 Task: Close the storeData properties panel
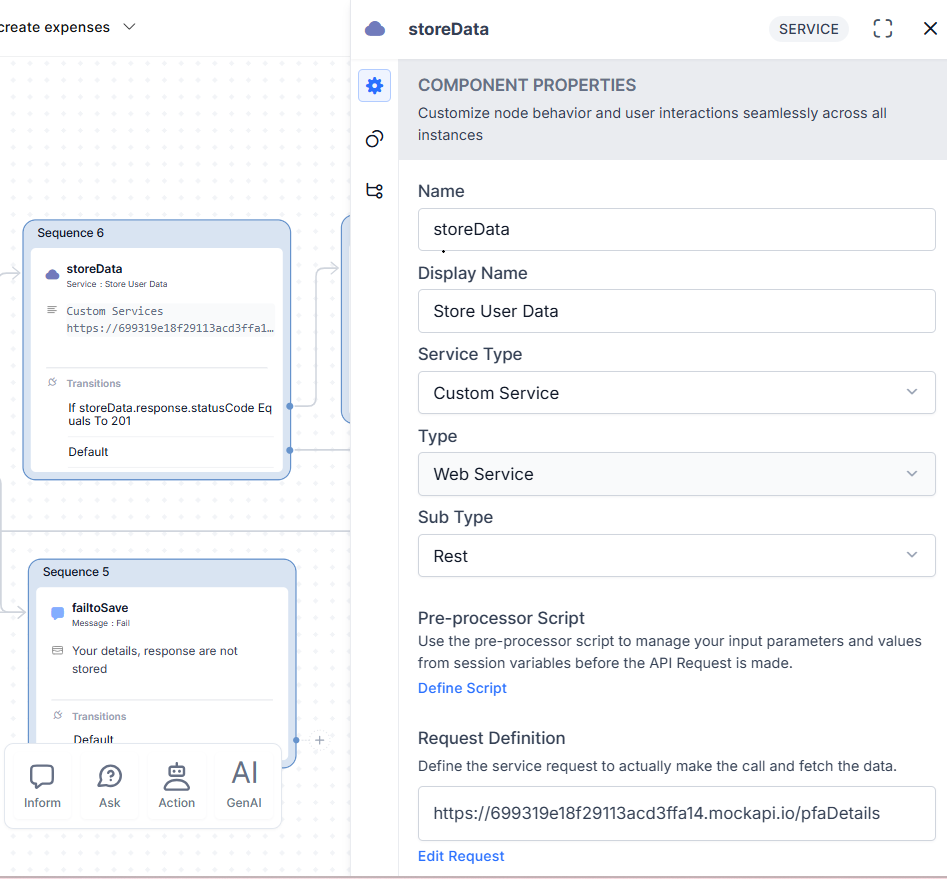[x=929, y=29]
